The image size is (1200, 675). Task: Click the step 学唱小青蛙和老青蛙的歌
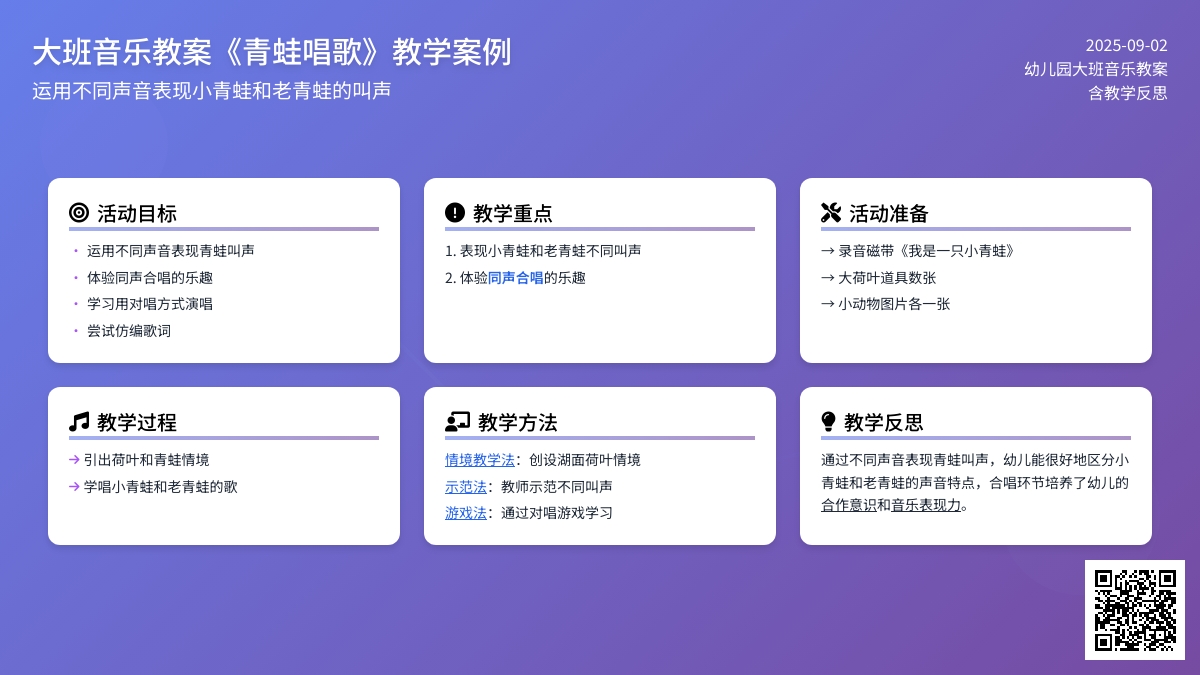pos(153,486)
